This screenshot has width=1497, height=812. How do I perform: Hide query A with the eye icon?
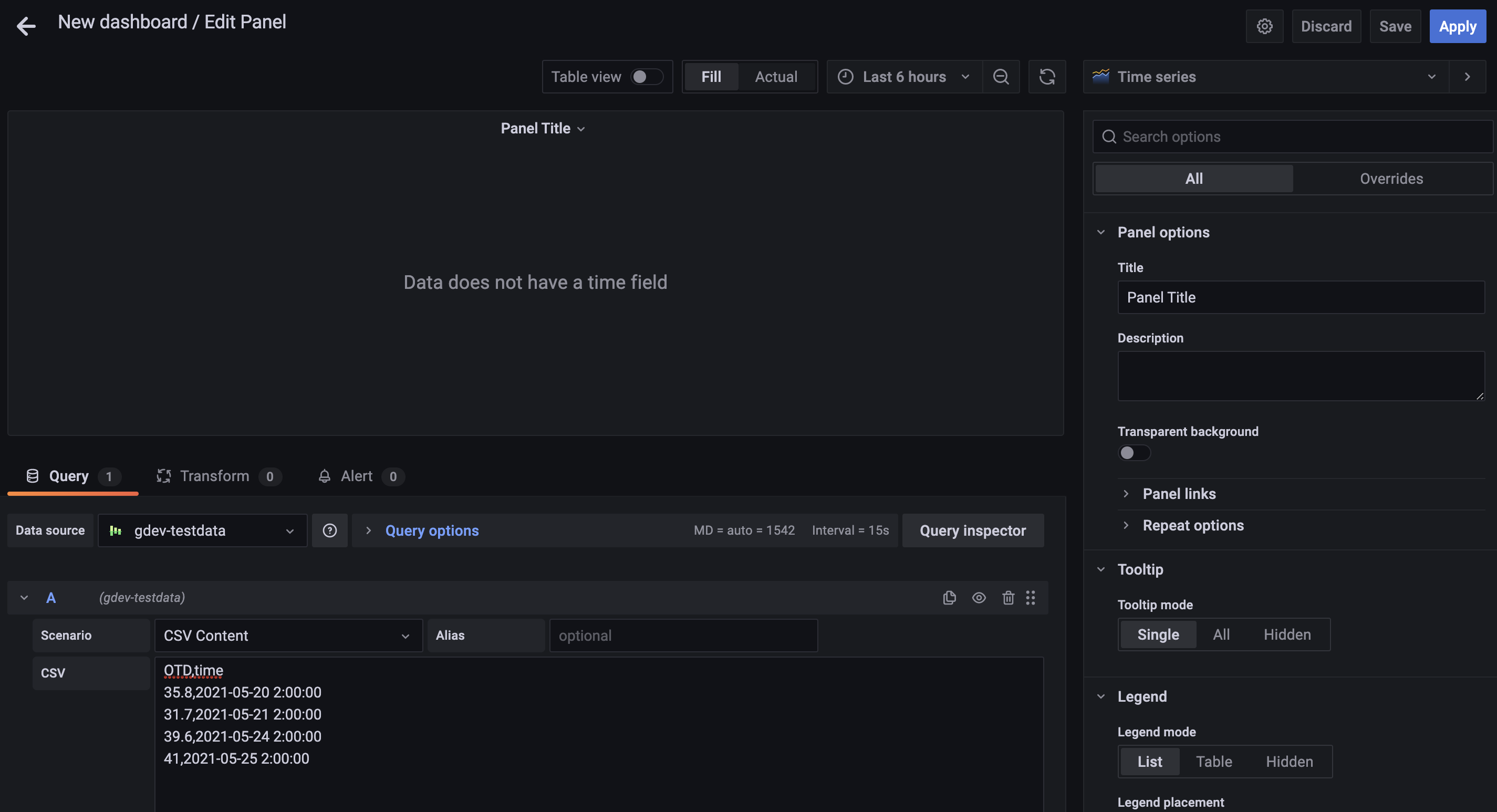coord(979,598)
